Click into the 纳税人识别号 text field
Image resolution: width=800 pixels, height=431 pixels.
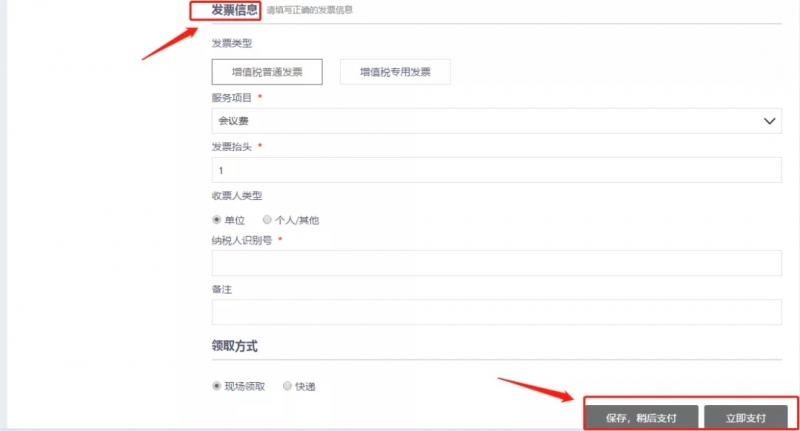click(496, 263)
